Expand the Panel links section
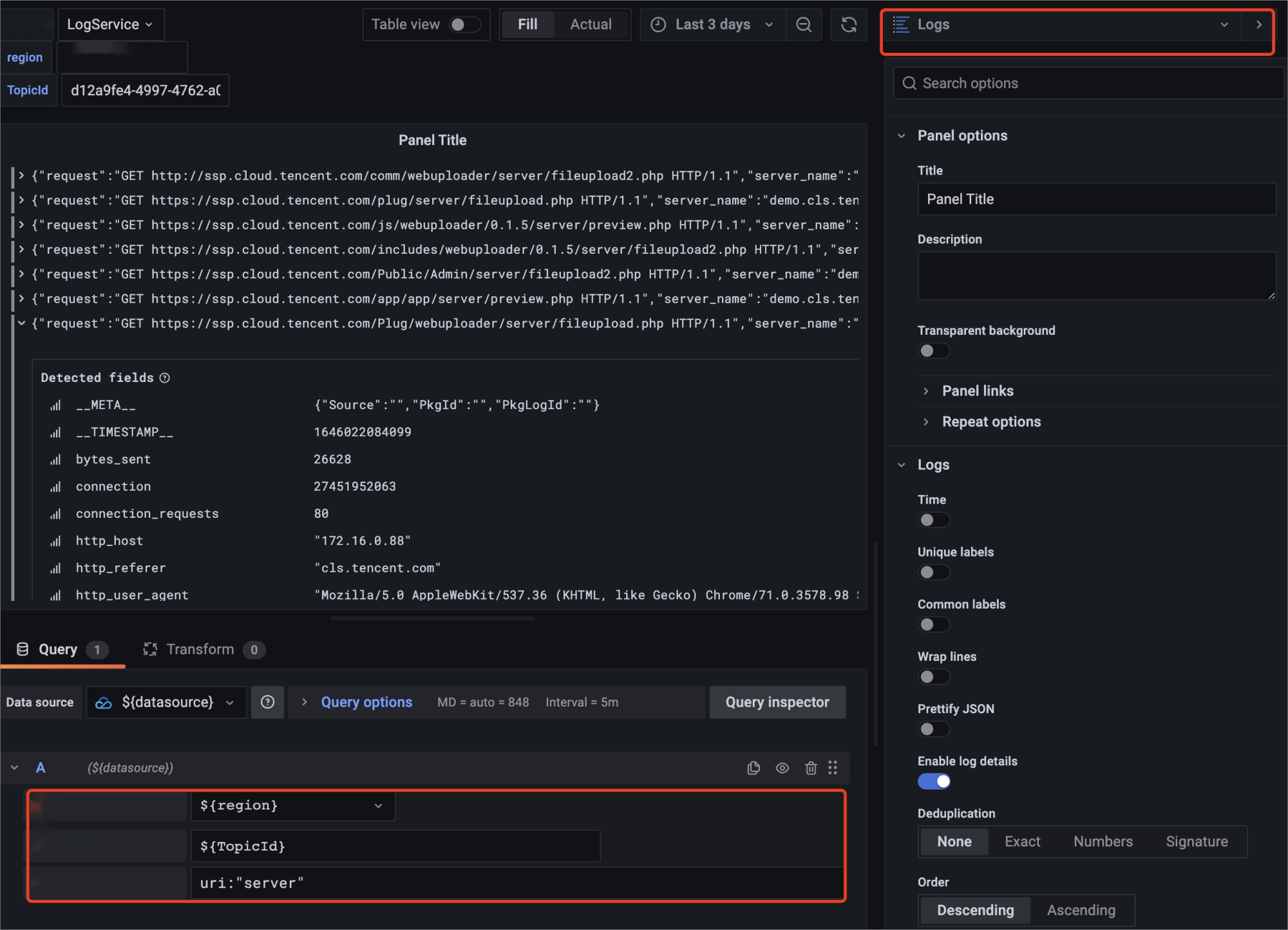This screenshot has width=1288, height=930. click(x=977, y=391)
